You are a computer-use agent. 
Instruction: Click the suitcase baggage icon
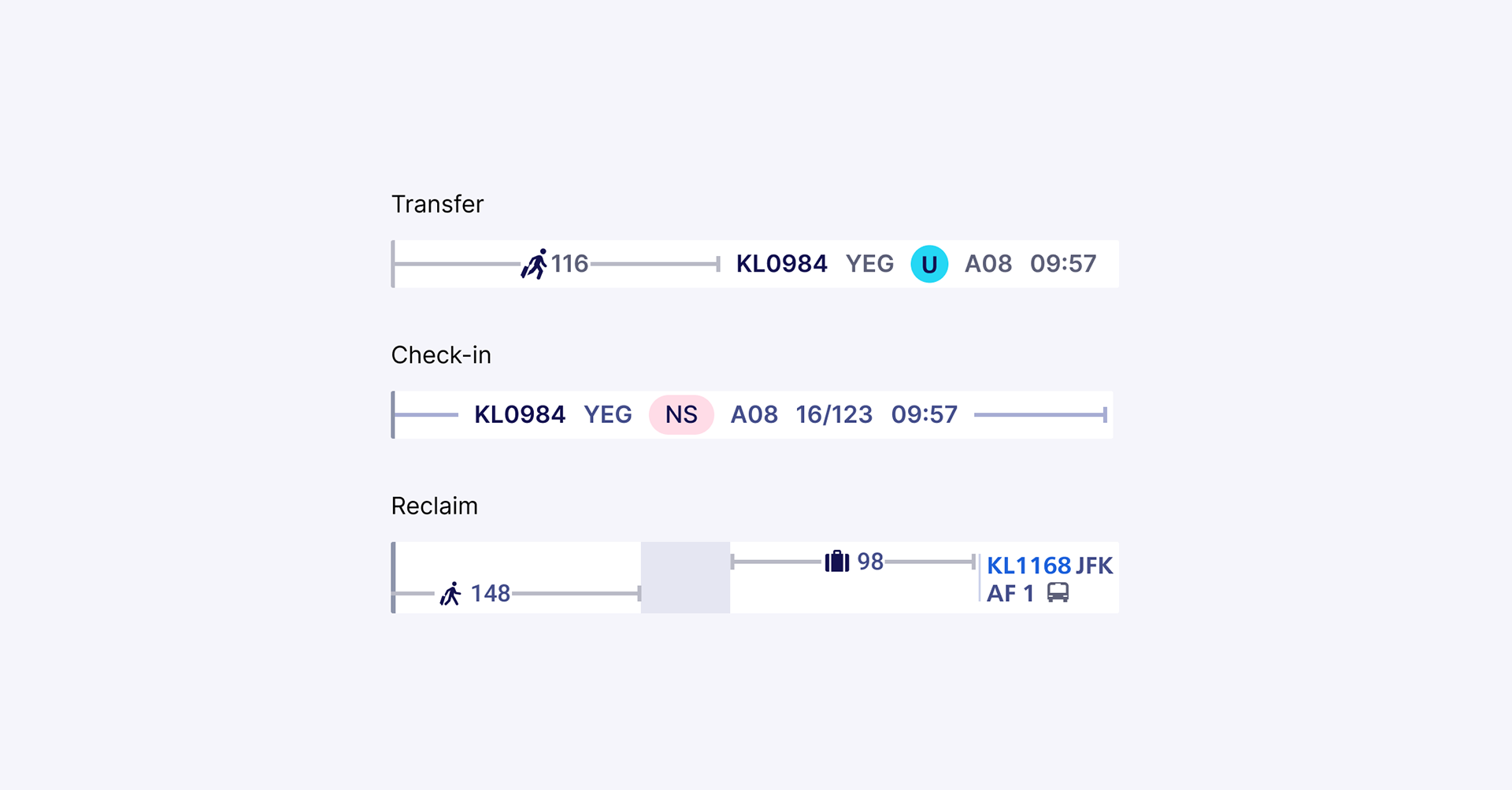point(836,562)
